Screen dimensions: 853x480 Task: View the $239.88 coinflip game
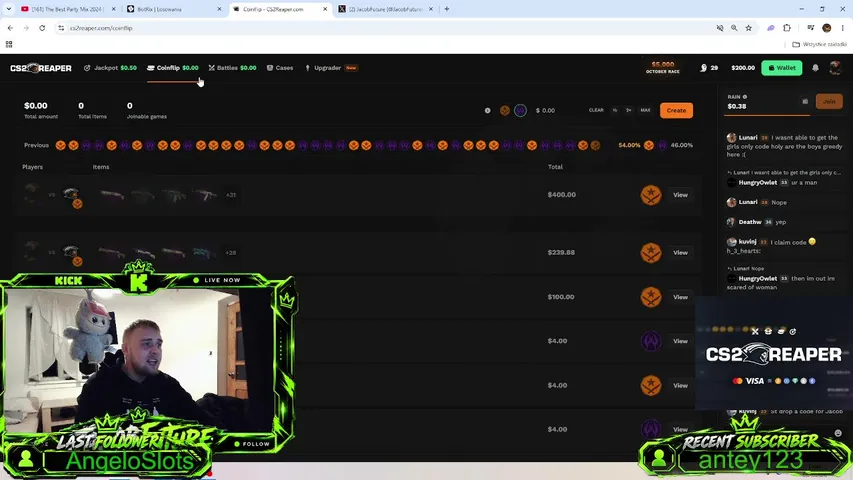point(680,253)
